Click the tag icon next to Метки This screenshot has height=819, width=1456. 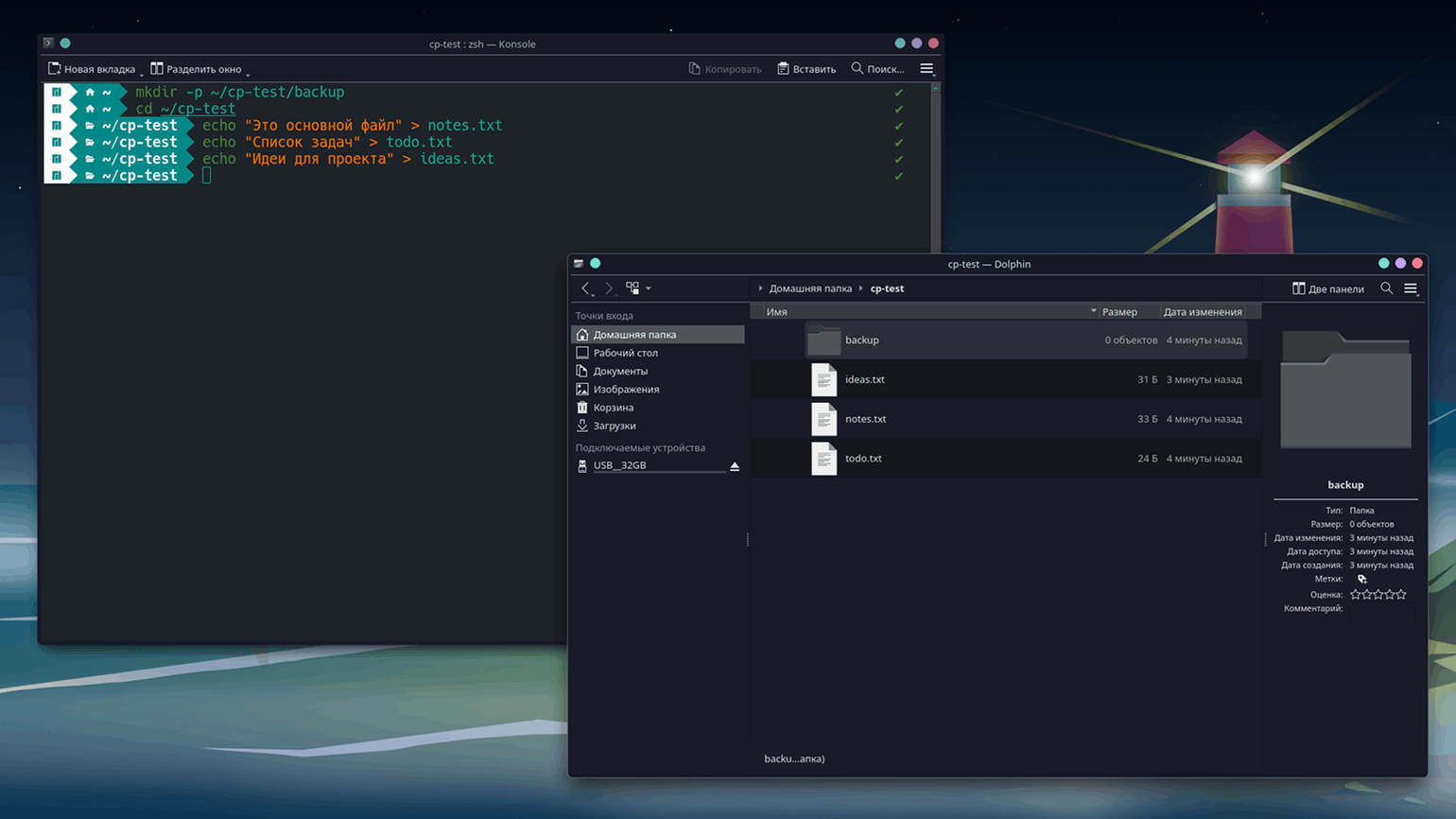click(x=1361, y=580)
